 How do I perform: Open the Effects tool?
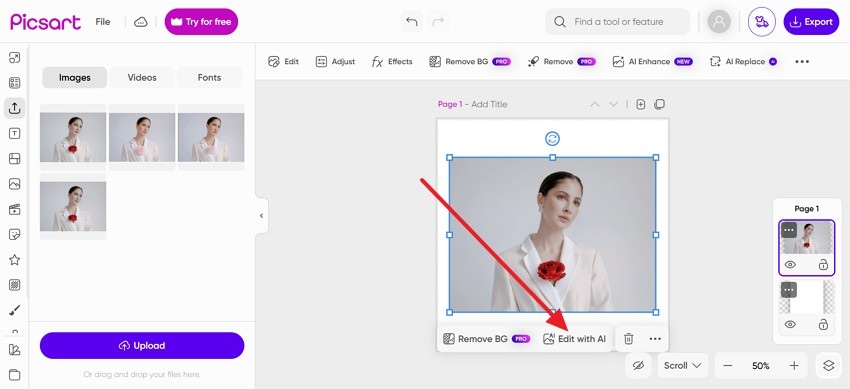pos(392,62)
